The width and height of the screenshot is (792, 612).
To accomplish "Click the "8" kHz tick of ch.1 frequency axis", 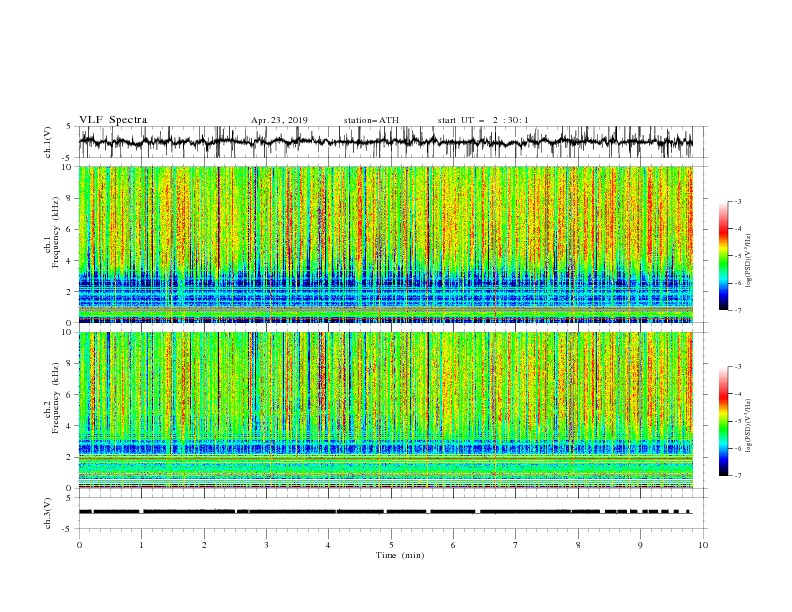I will [x=70, y=198].
